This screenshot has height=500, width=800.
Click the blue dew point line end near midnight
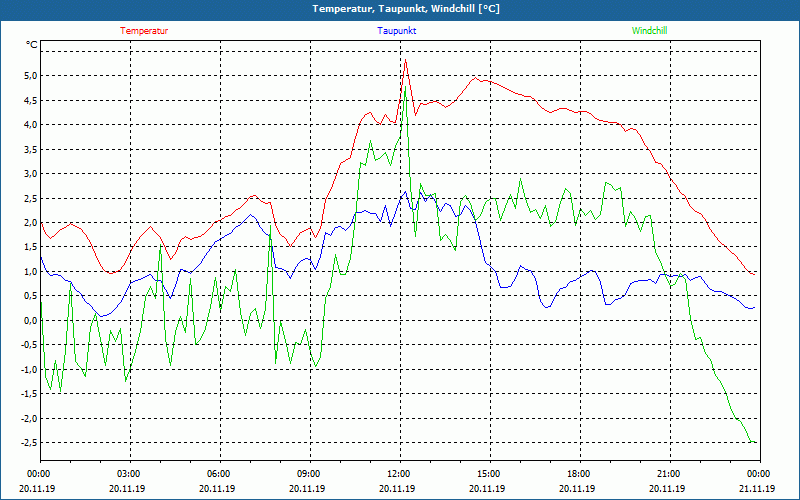pos(753,308)
